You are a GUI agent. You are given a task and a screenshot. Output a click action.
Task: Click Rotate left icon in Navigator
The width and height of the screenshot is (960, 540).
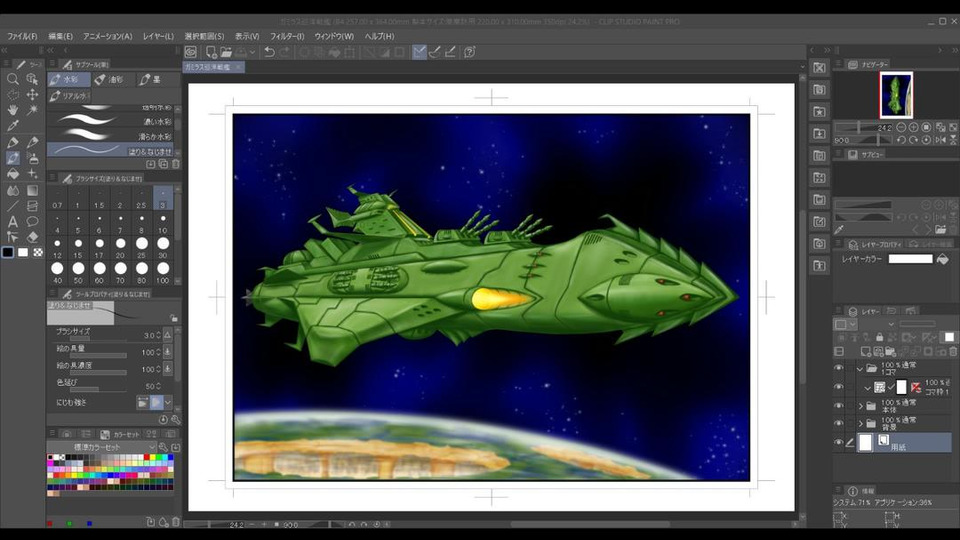pyautogui.click(x=901, y=140)
